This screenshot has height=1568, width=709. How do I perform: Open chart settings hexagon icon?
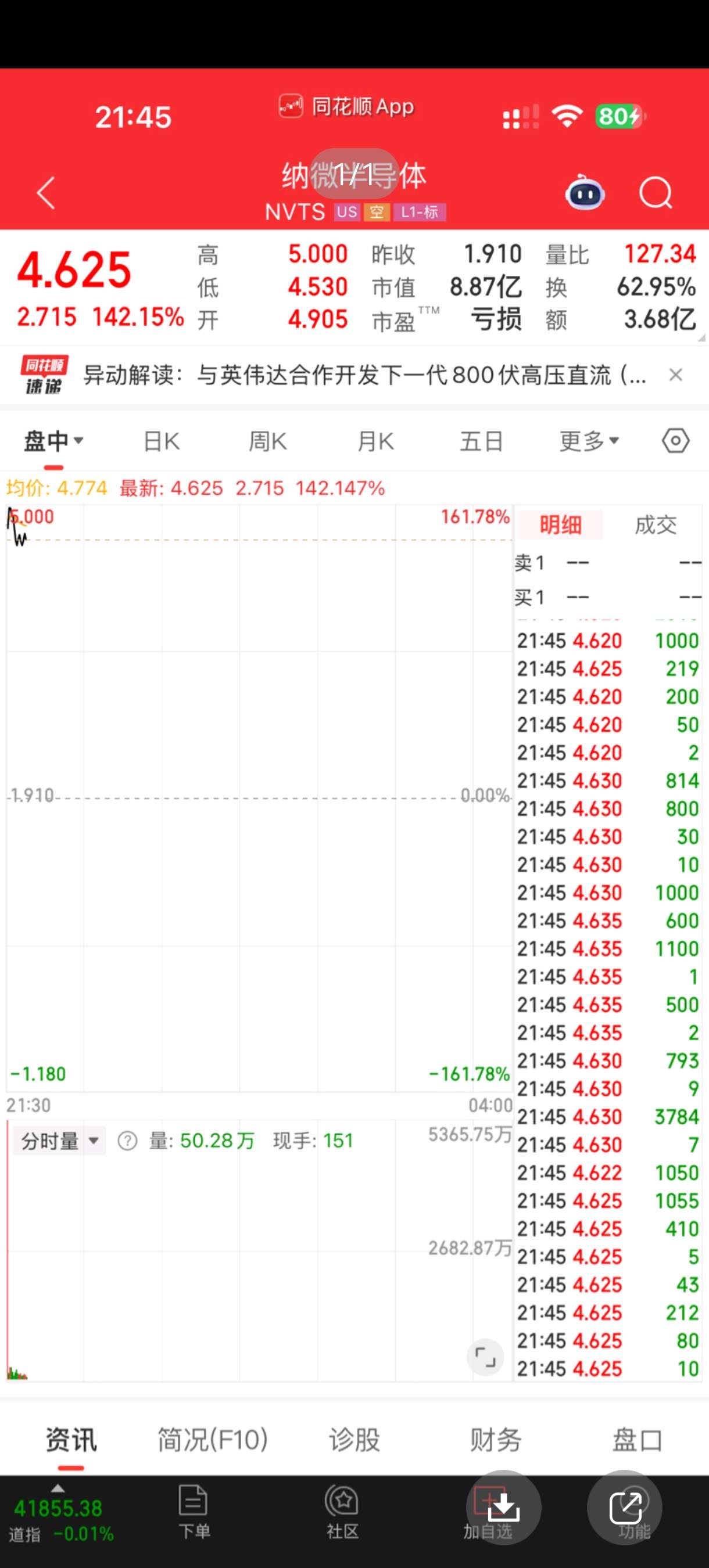675,440
